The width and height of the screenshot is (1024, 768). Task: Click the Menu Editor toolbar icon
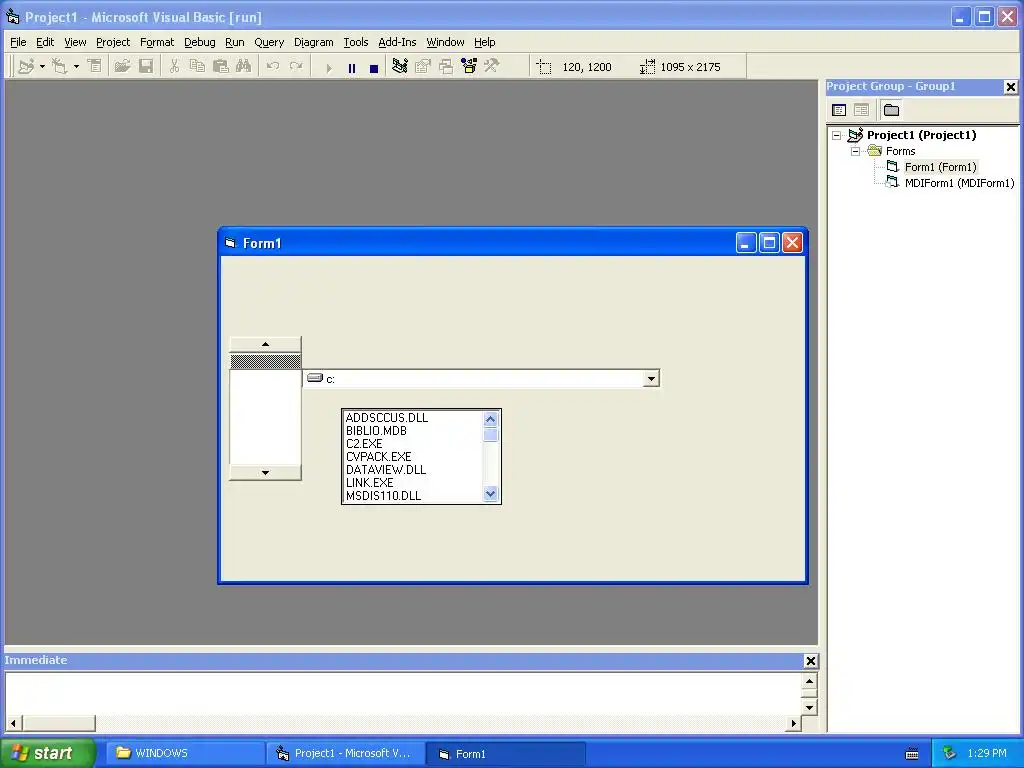(x=95, y=67)
